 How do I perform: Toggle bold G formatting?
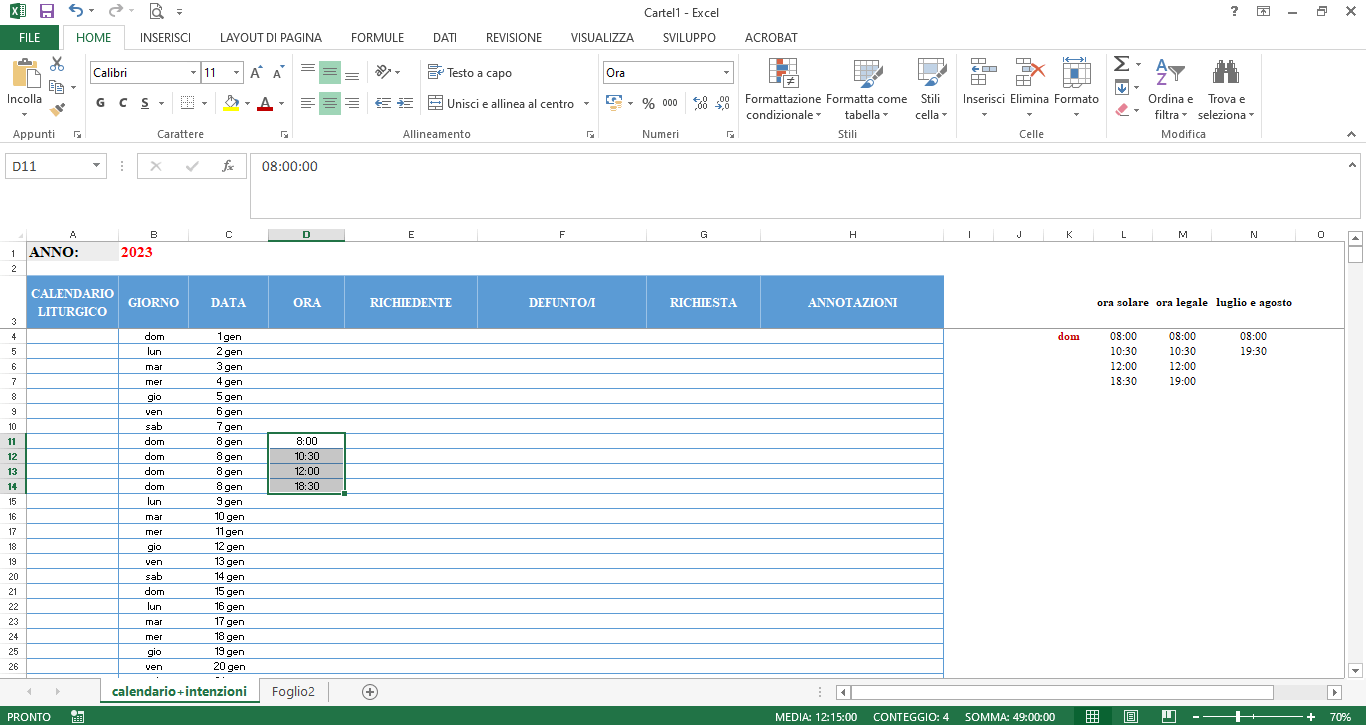pos(101,103)
